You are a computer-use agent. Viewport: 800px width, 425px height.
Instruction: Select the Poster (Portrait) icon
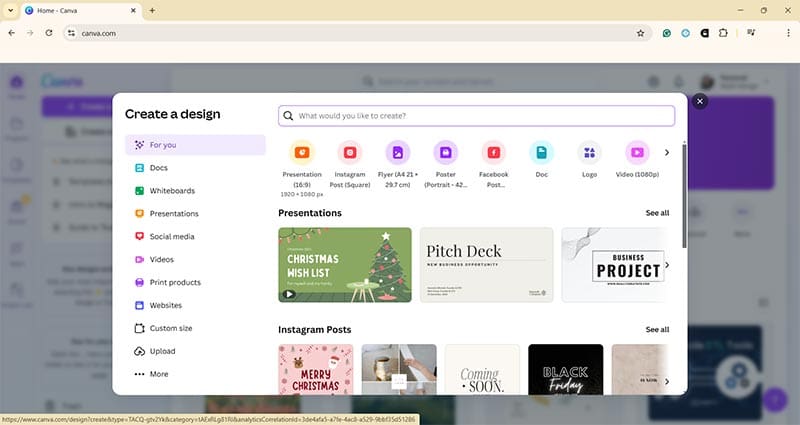pyautogui.click(x=446, y=153)
